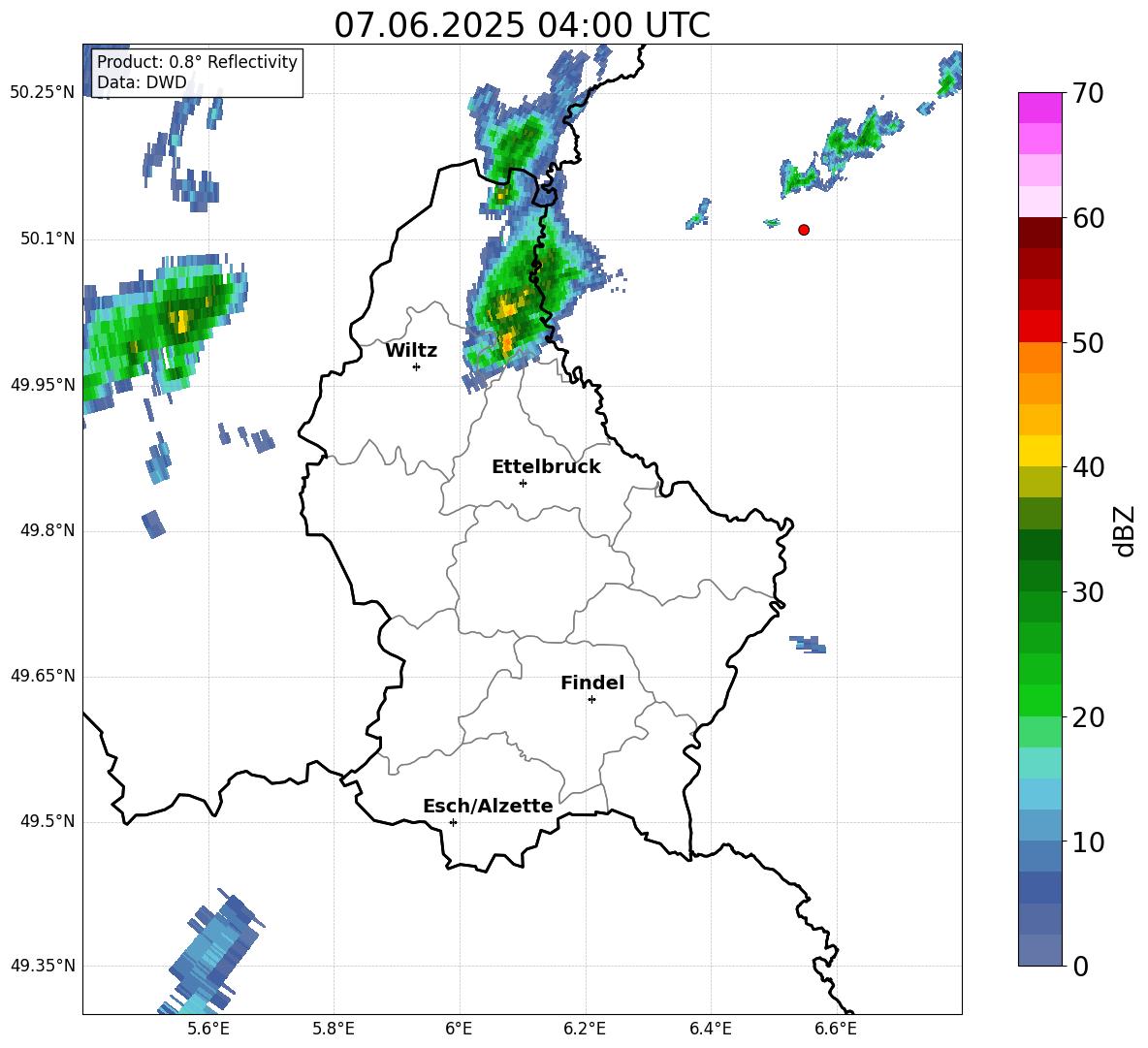Click the Product: 0.8° Reflectivity text
The height and width of the screenshot is (1048, 1148).
(x=197, y=61)
